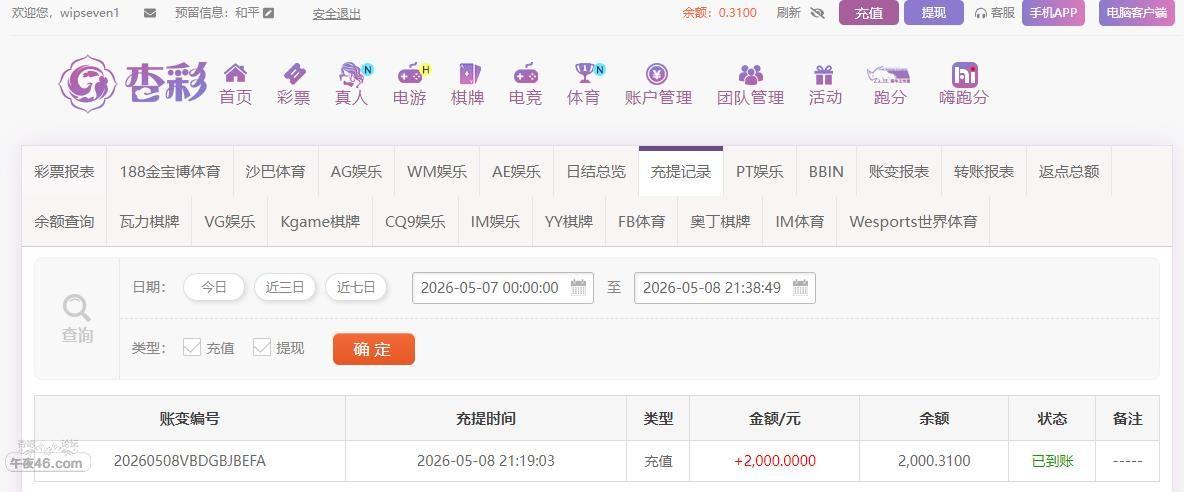The image size is (1184, 492).
Task: Open 电竞 esports controller icon
Action: 526,73
